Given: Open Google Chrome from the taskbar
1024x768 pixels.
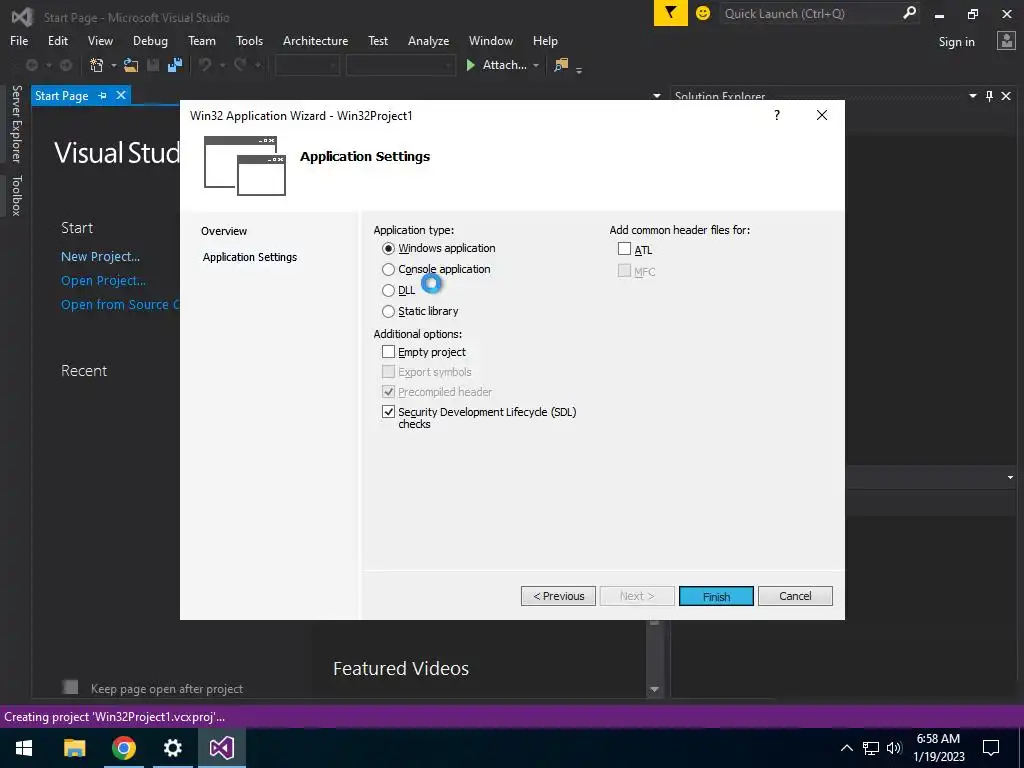Looking at the screenshot, I should click(123, 748).
